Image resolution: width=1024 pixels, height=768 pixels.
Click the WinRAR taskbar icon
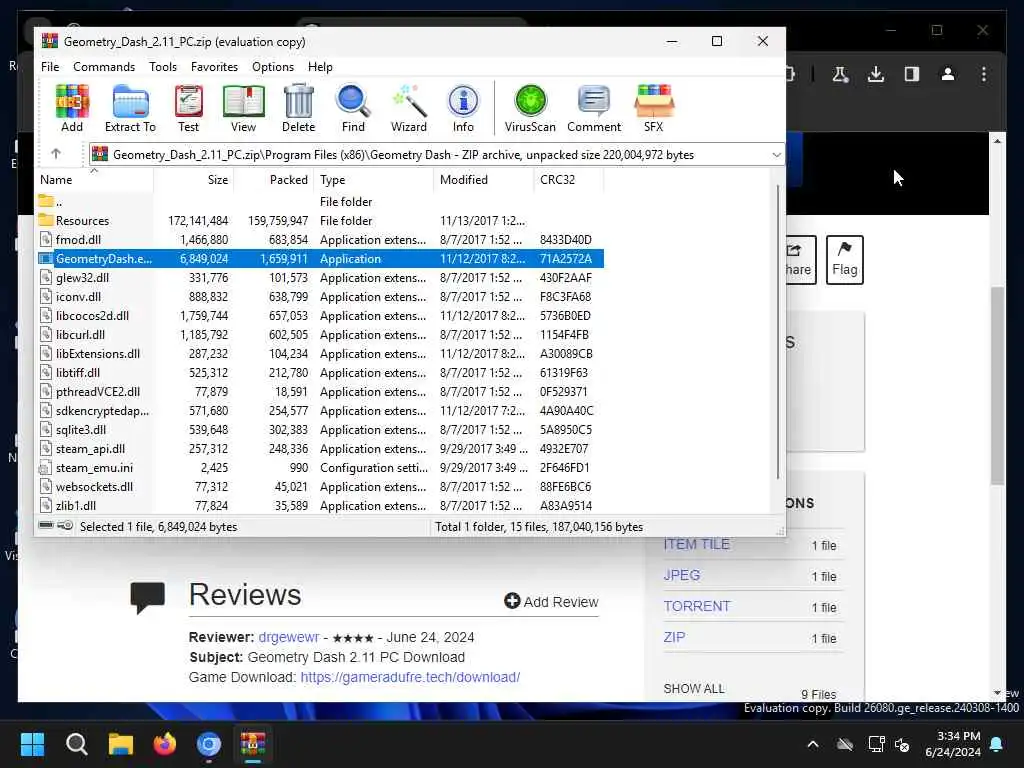tap(253, 744)
